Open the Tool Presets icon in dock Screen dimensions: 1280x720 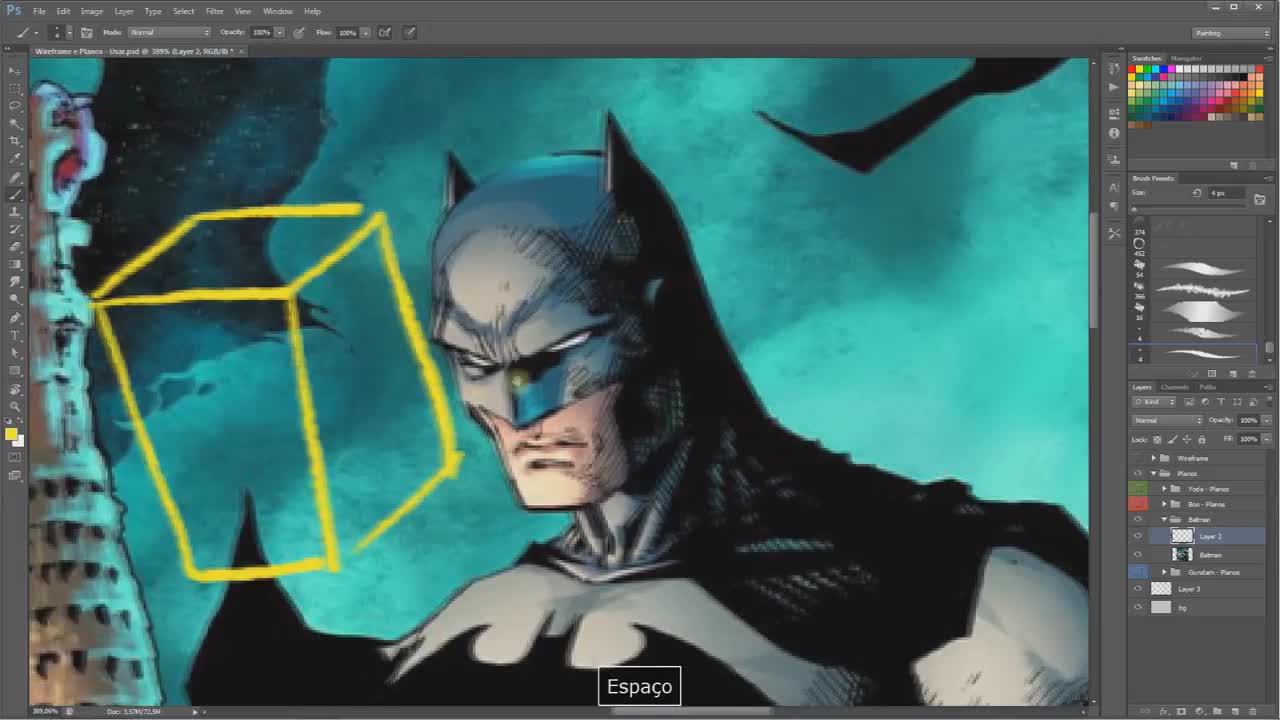[x=1114, y=233]
